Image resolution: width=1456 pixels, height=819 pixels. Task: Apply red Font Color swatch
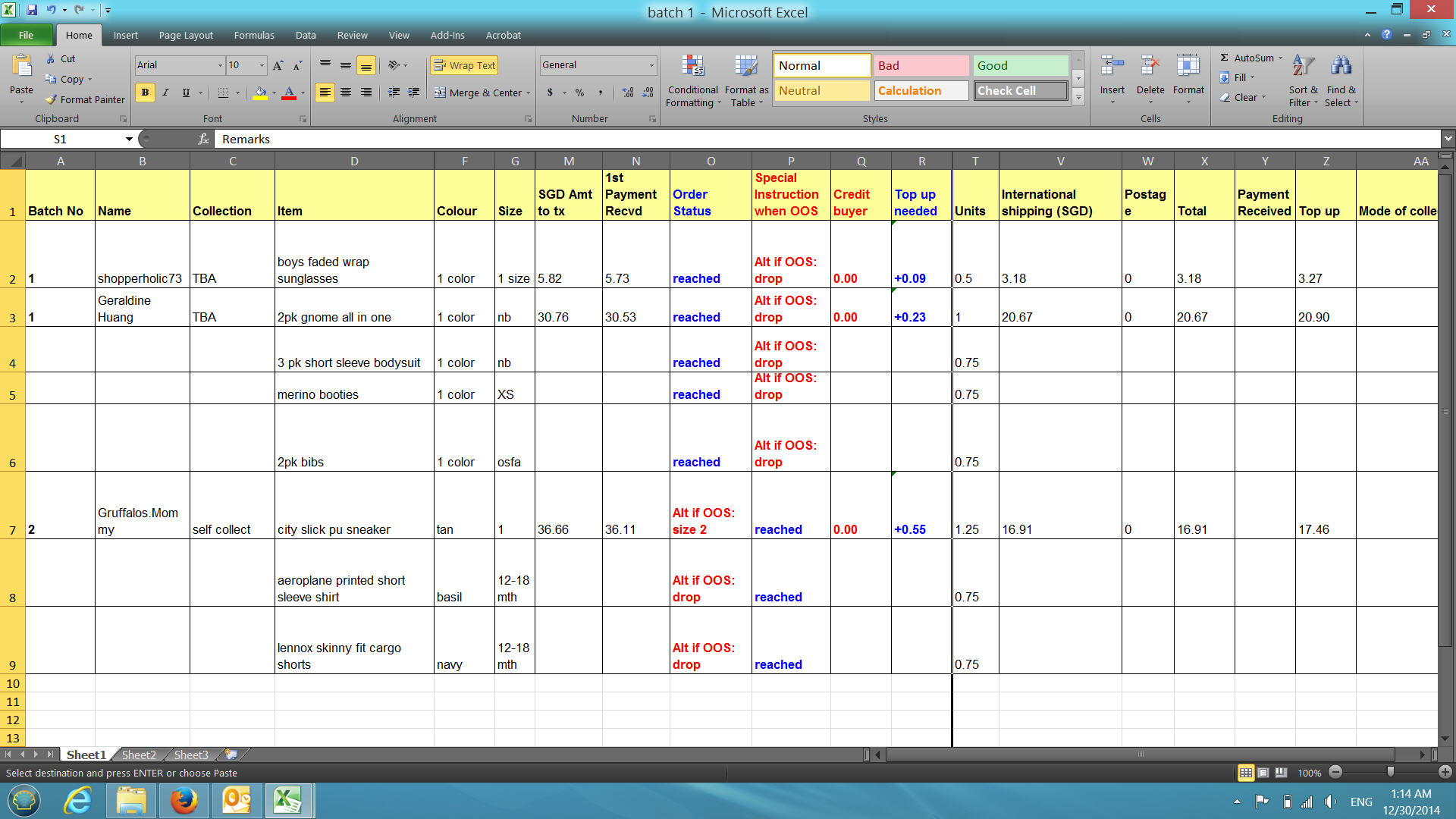coord(288,93)
